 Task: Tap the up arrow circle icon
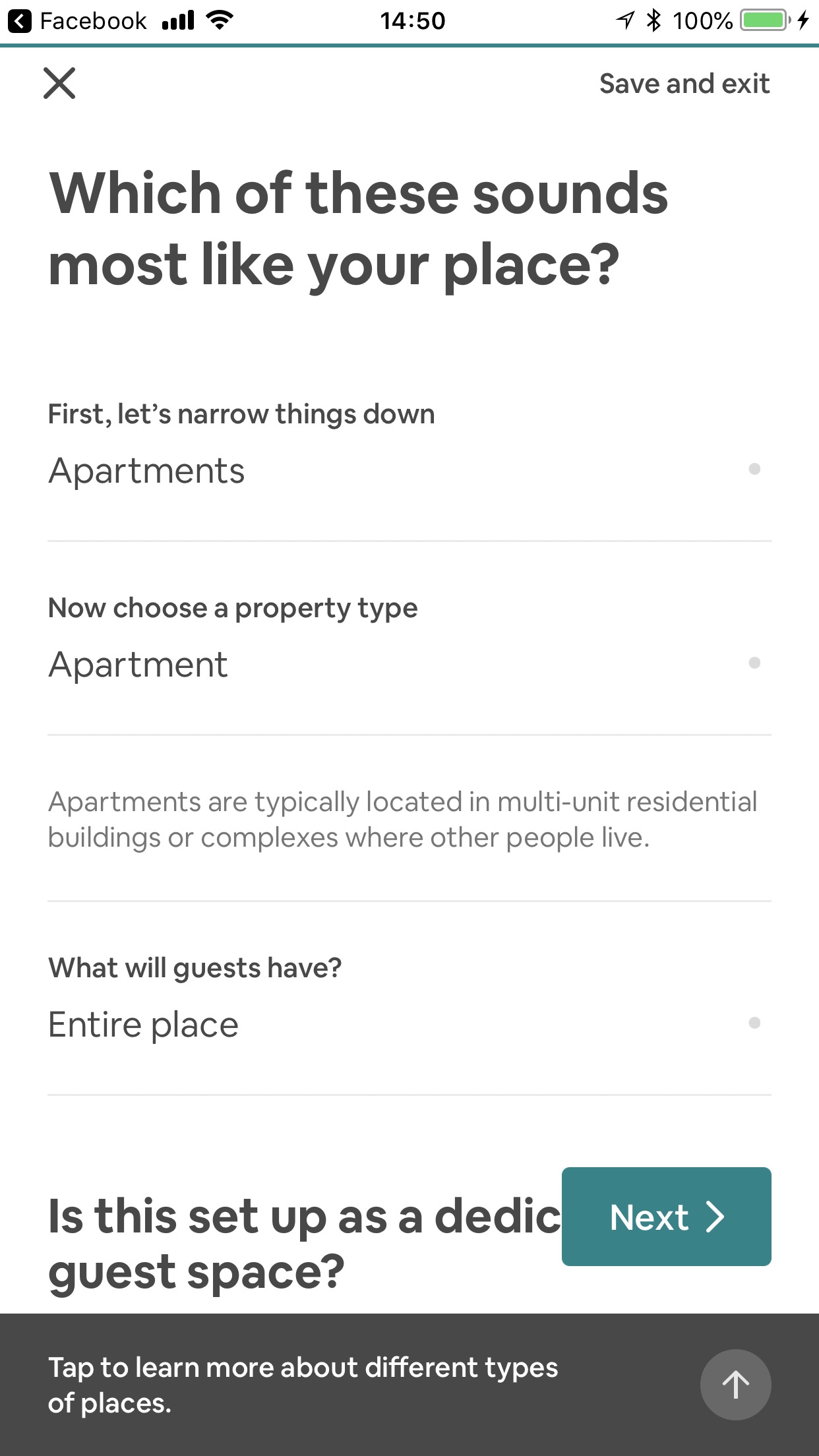pyautogui.click(x=735, y=1384)
